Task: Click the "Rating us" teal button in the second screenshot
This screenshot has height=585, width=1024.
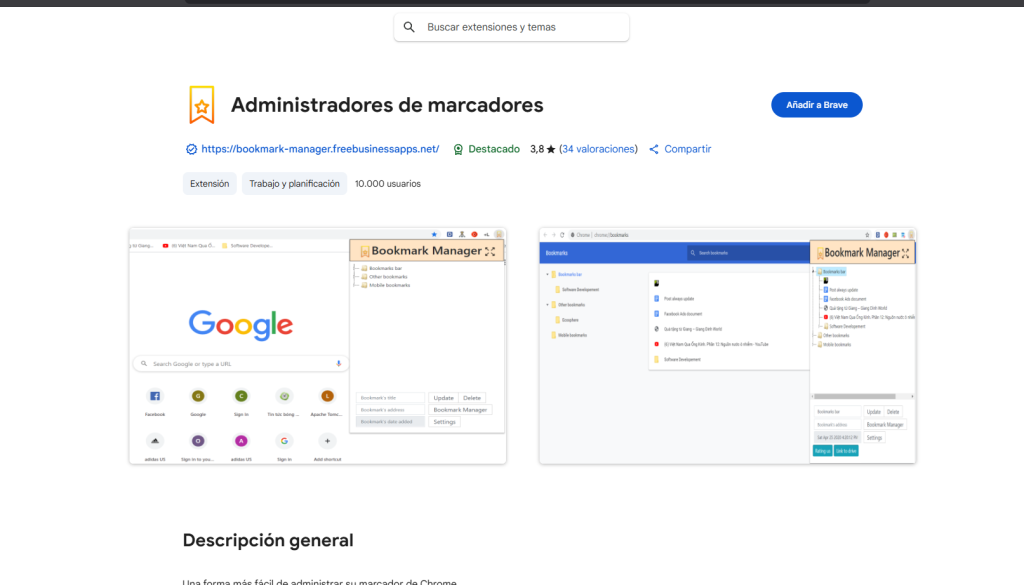Action: point(822,451)
